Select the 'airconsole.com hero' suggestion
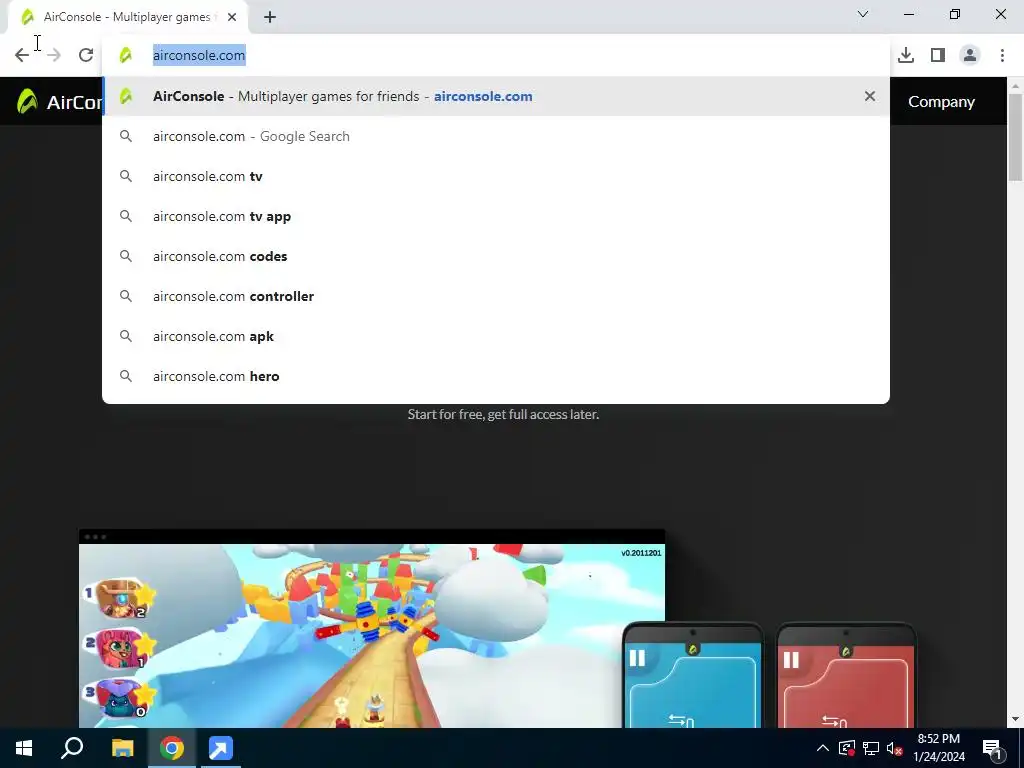The width and height of the screenshot is (1024, 768). (496, 376)
